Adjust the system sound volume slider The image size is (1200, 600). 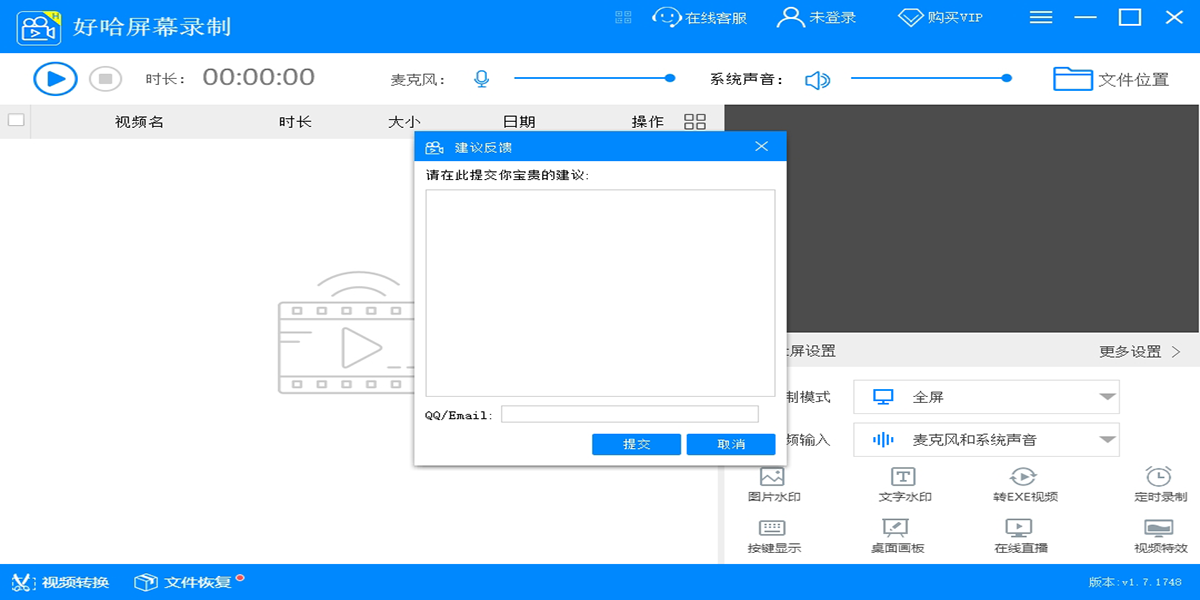[931, 78]
